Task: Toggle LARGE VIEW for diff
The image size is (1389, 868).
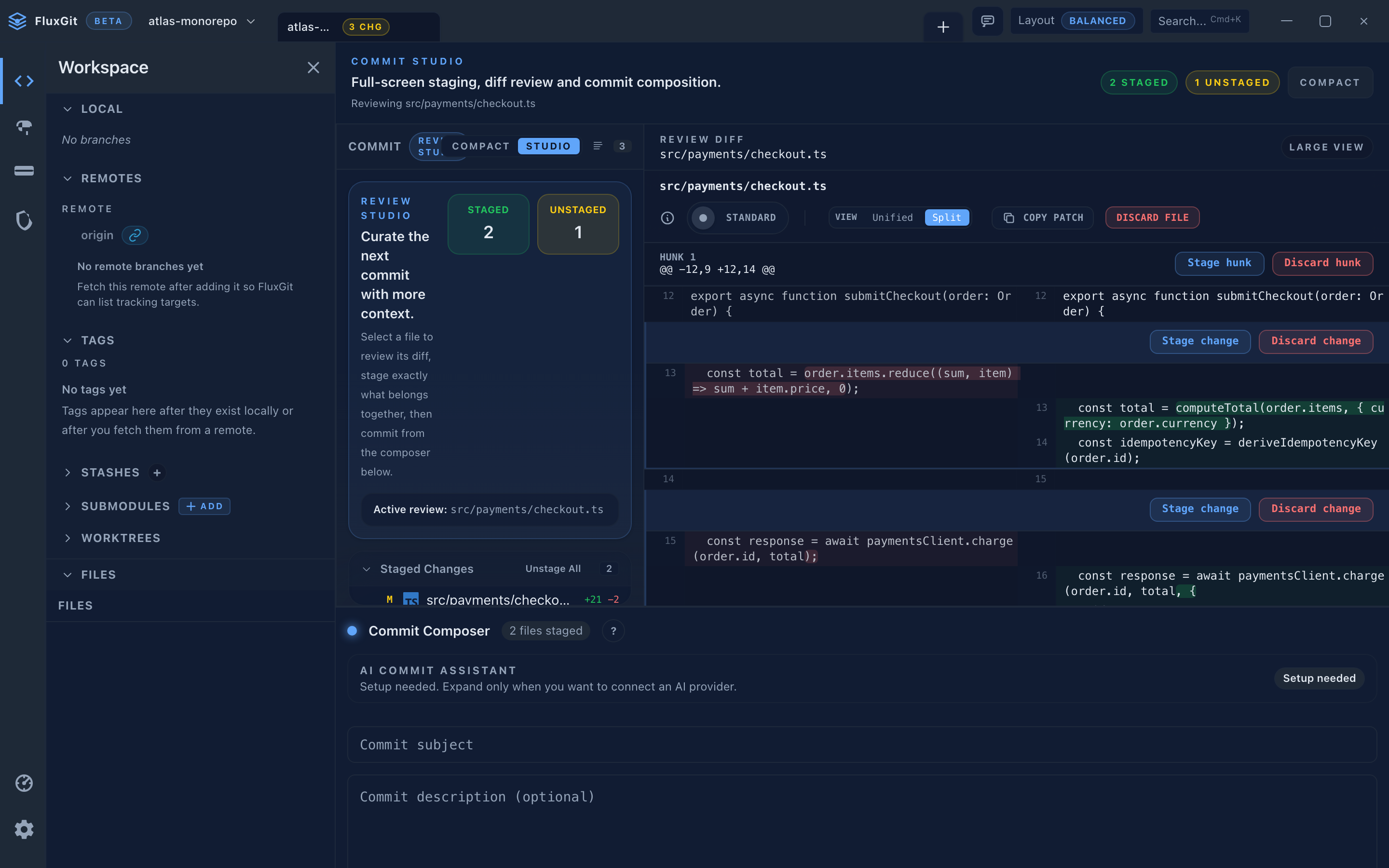Action: point(1326,147)
